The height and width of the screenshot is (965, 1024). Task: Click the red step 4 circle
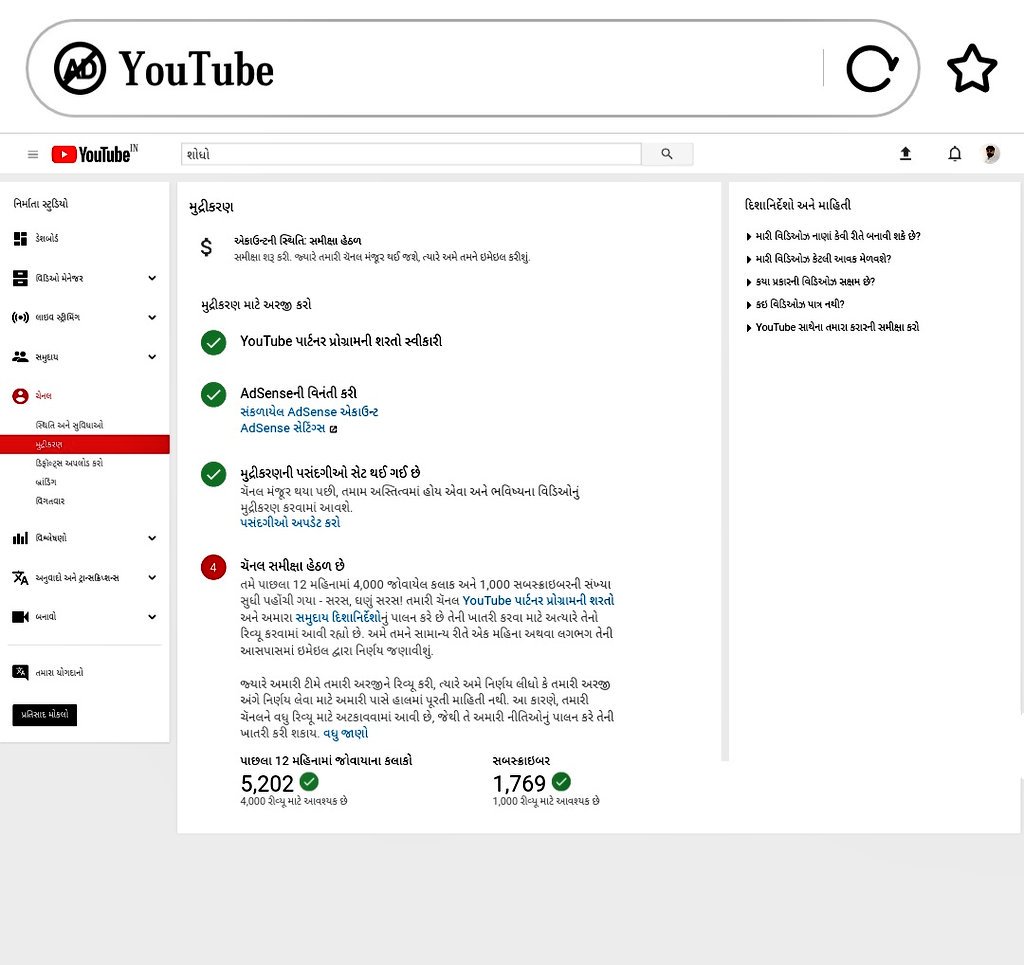pos(213,567)
